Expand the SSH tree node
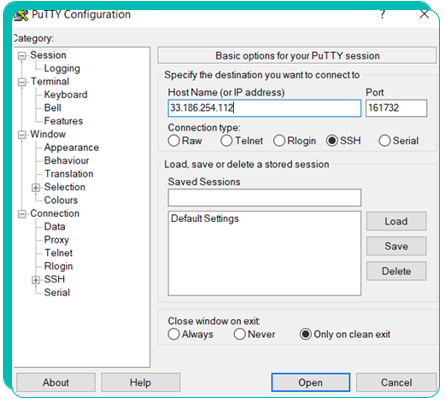This screenshot has height=401, width=445. [36, 280]
